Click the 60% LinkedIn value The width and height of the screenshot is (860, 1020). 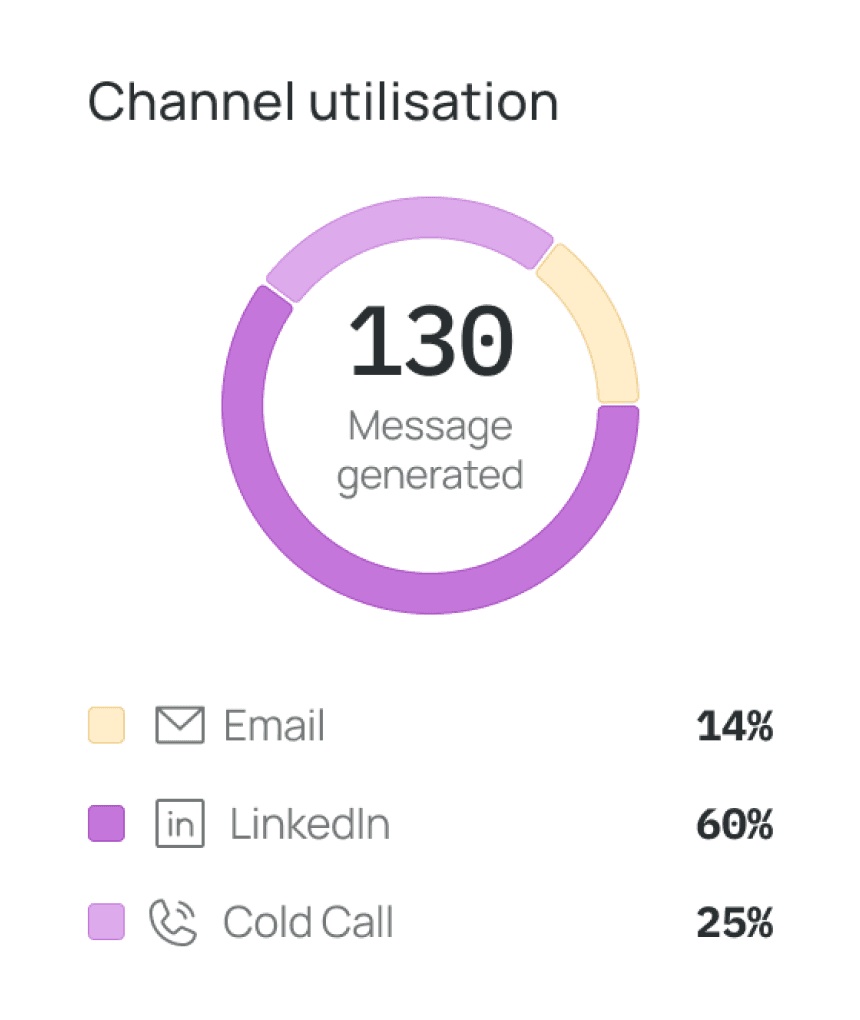[734, 824]
